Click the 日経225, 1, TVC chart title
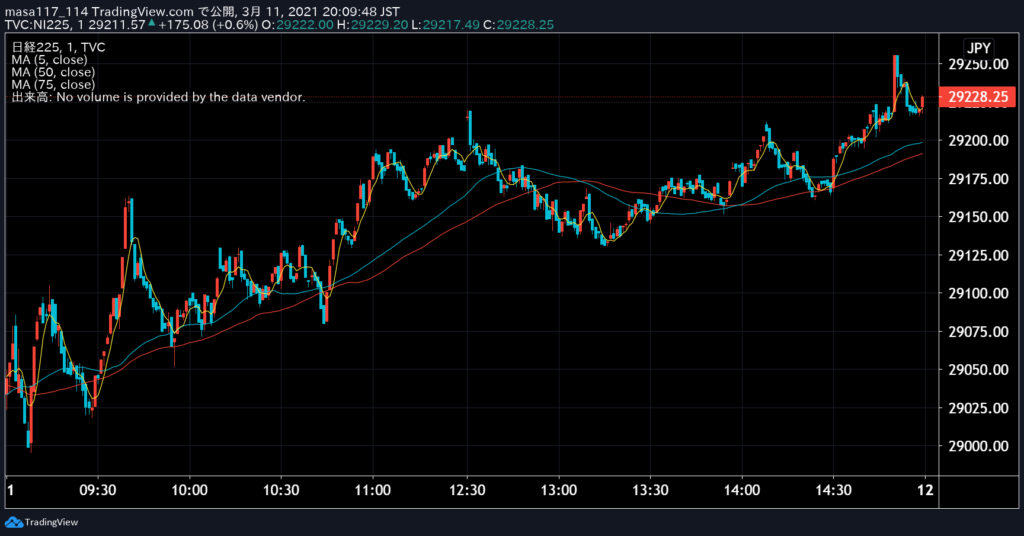This screenshot has height=536, width=1024. click(x=58, y=47)
